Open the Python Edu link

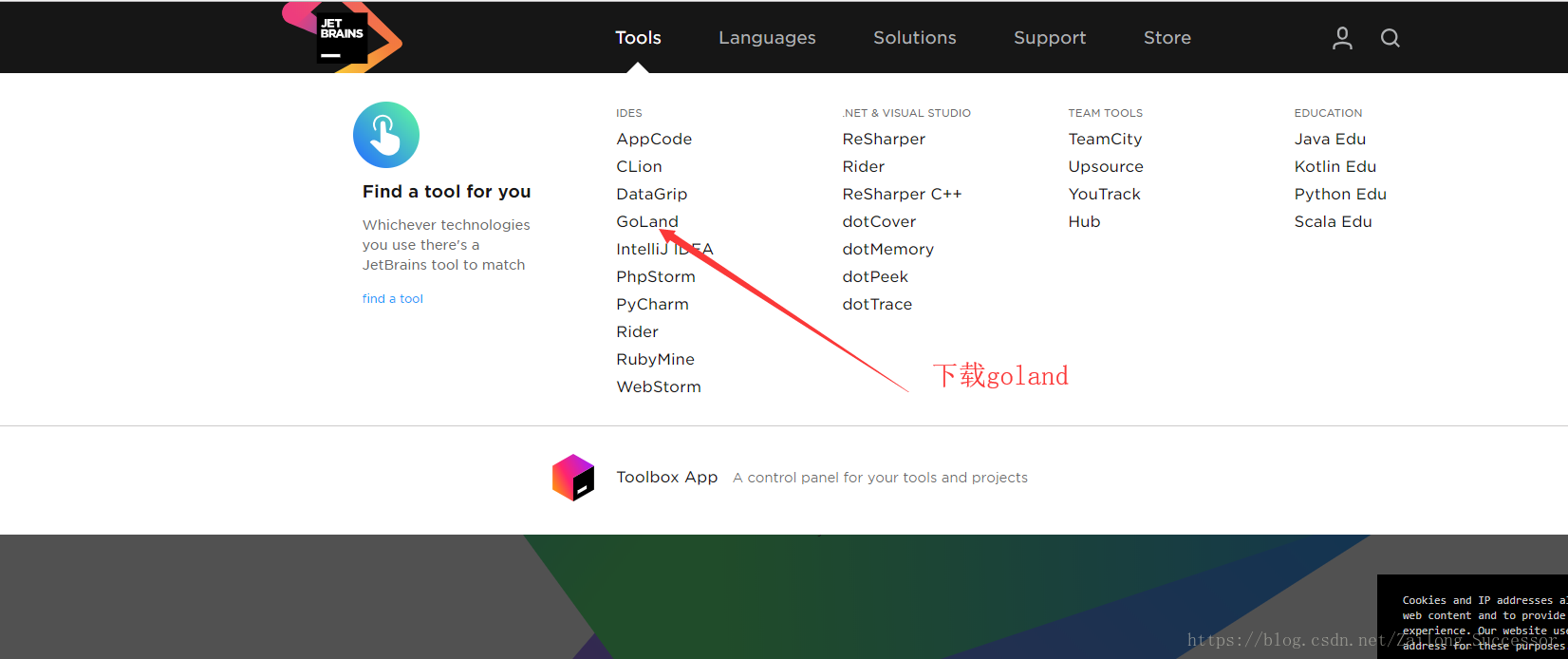pos(1340,194)
